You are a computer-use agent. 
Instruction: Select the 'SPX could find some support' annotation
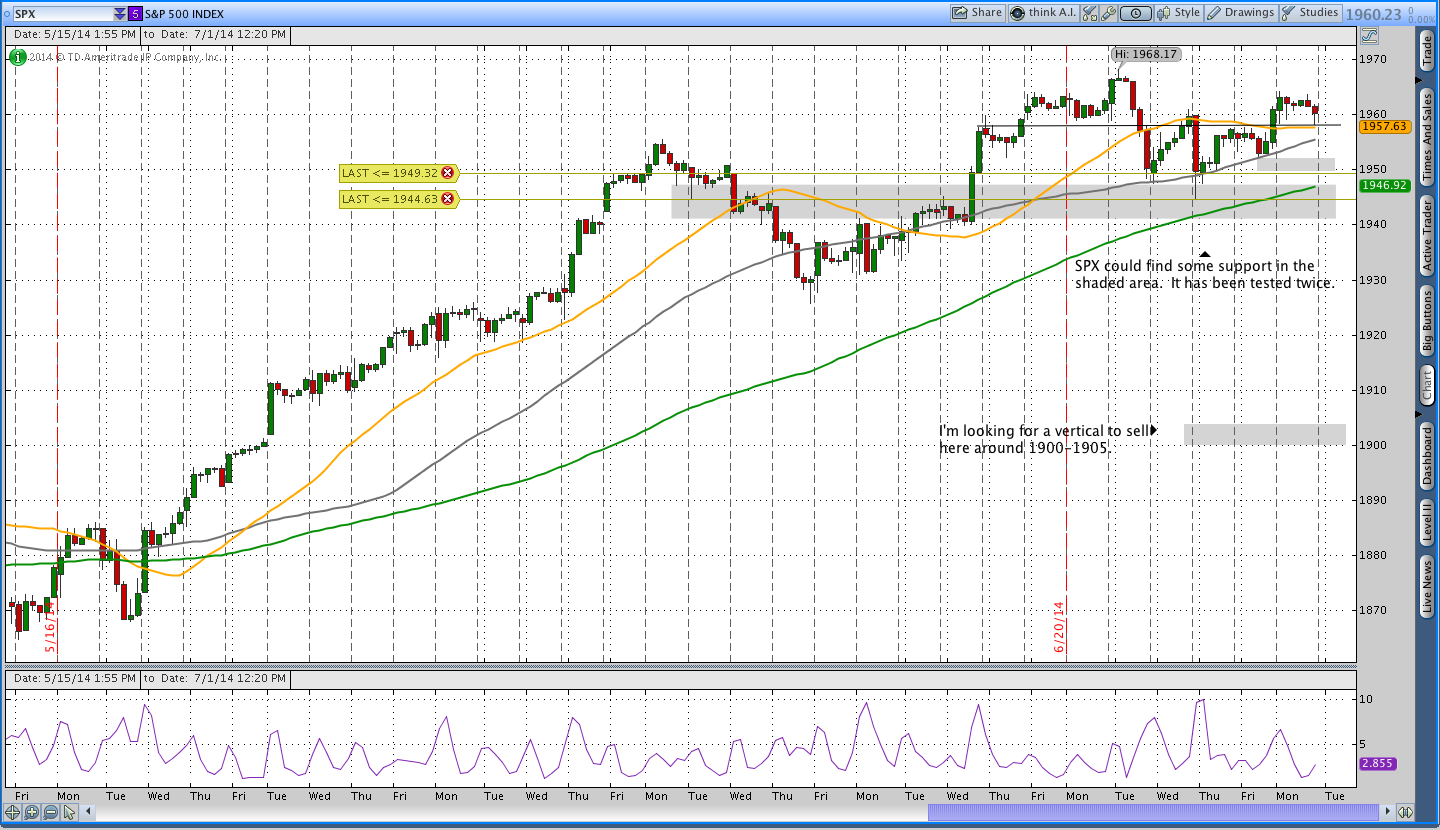pyautogui.click(x=1205, y=274)
